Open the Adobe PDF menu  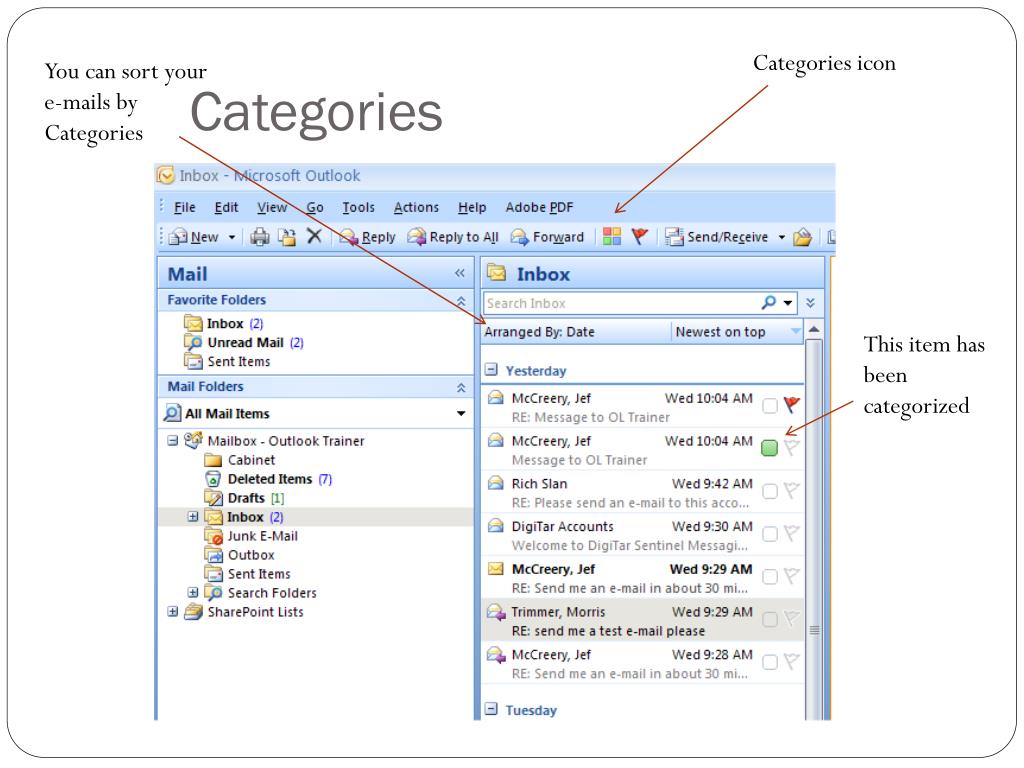539,207
